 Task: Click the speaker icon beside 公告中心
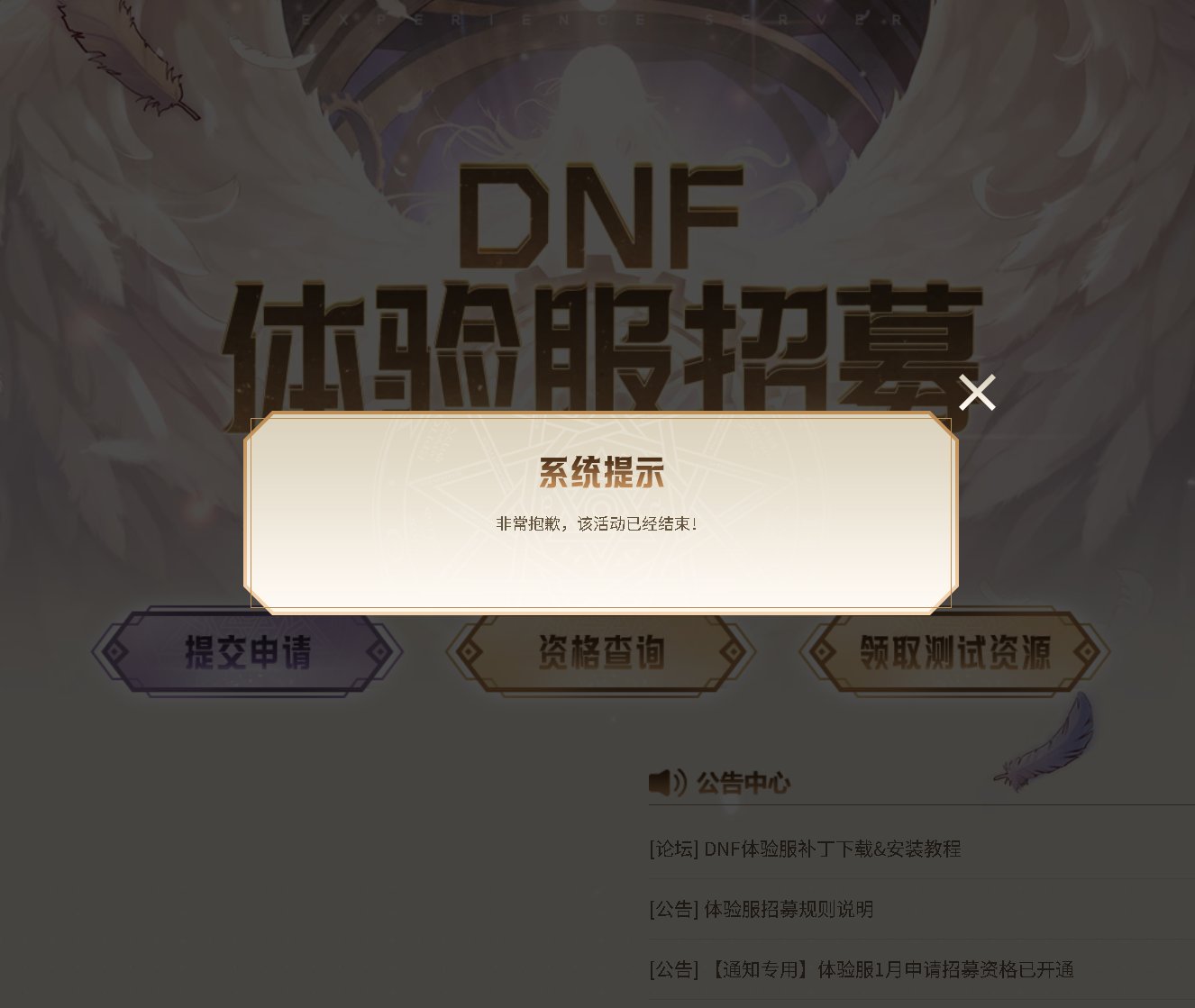(x=668, y=783)
